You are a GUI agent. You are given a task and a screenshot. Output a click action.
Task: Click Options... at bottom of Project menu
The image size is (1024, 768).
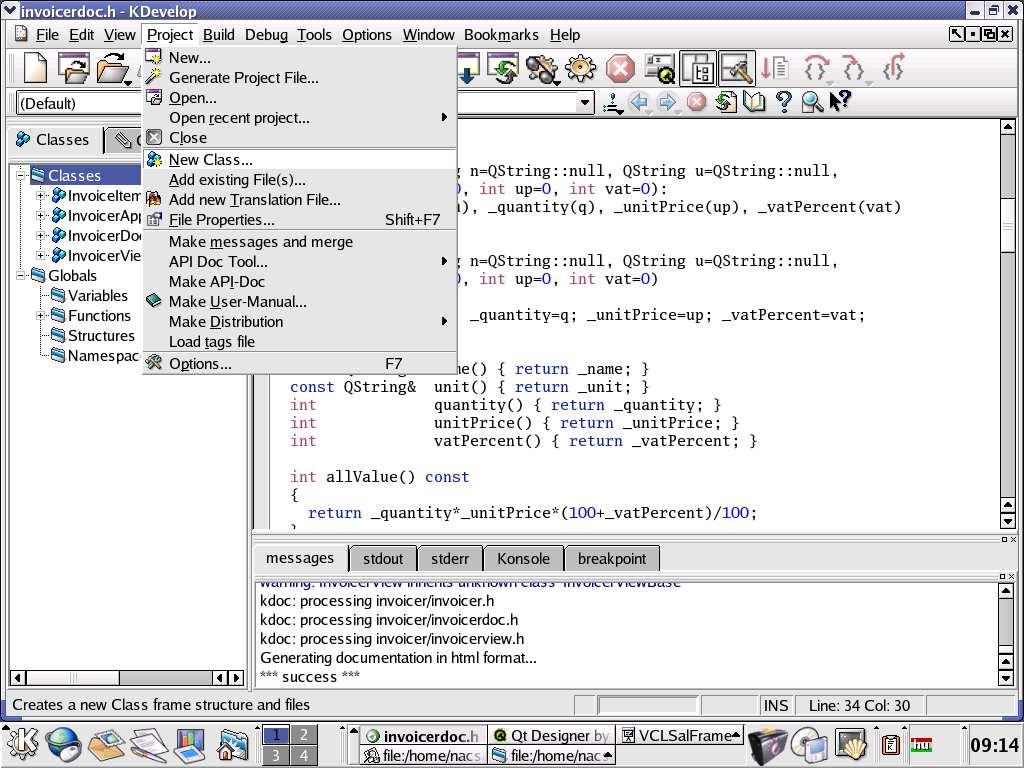(299, 364)
